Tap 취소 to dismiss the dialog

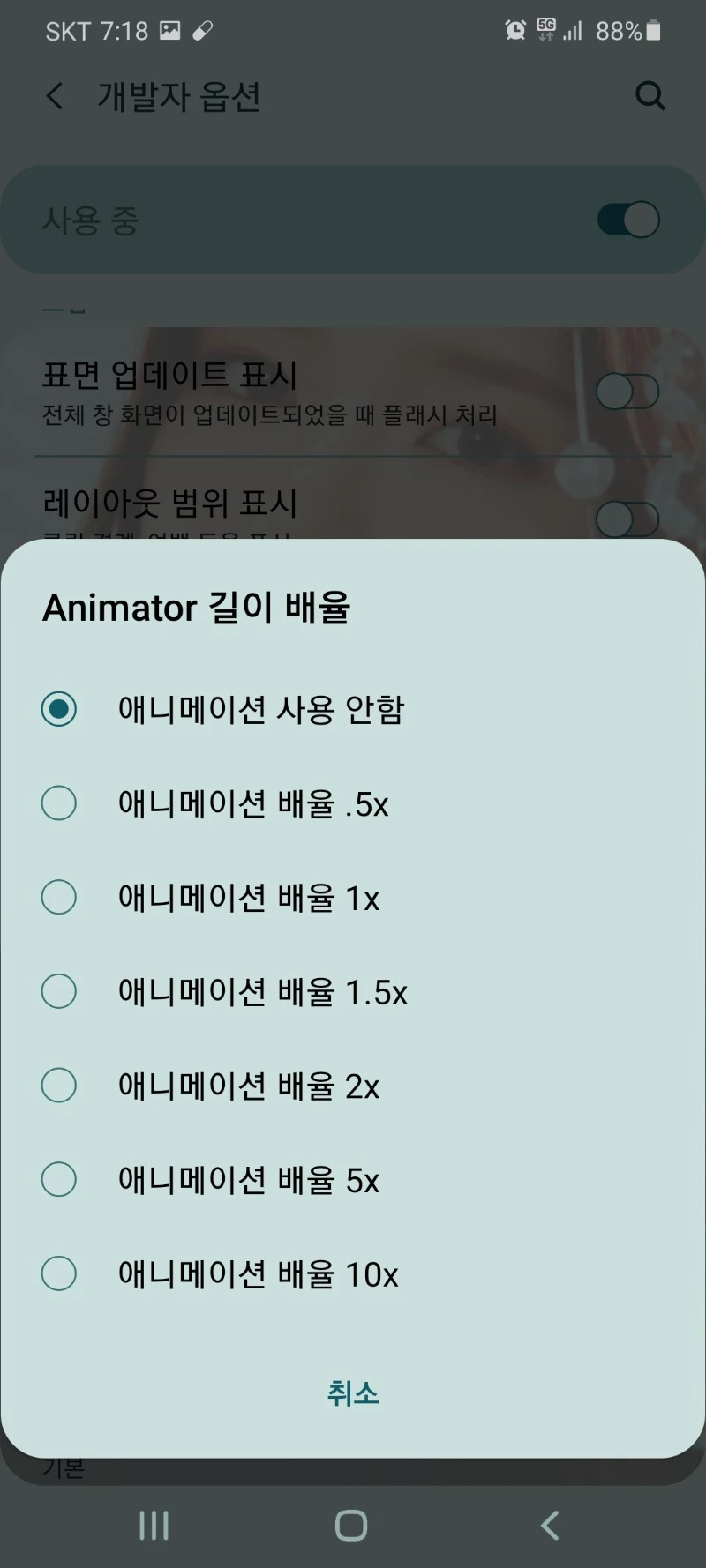(x=353, y=1393)
